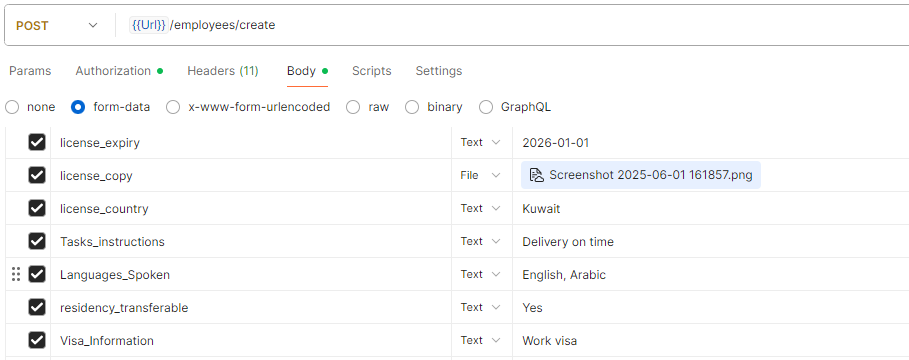Open the Text type dropdown for residency_transferable
The height and width of the screenshot is (360, 909).
[481, 307]
